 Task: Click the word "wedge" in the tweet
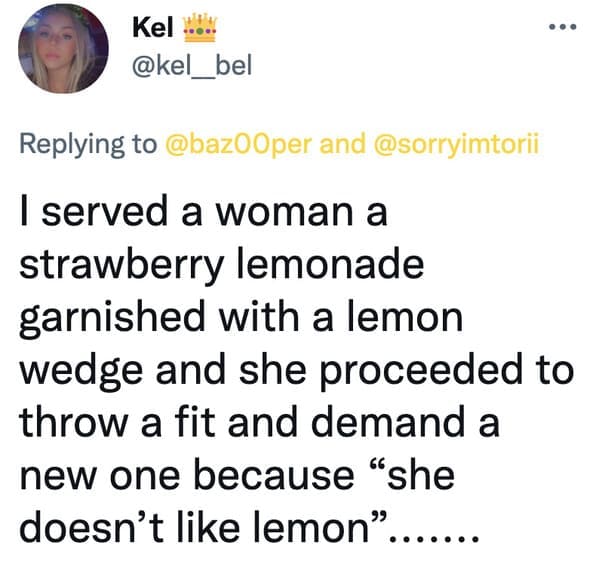click(81, 372)
